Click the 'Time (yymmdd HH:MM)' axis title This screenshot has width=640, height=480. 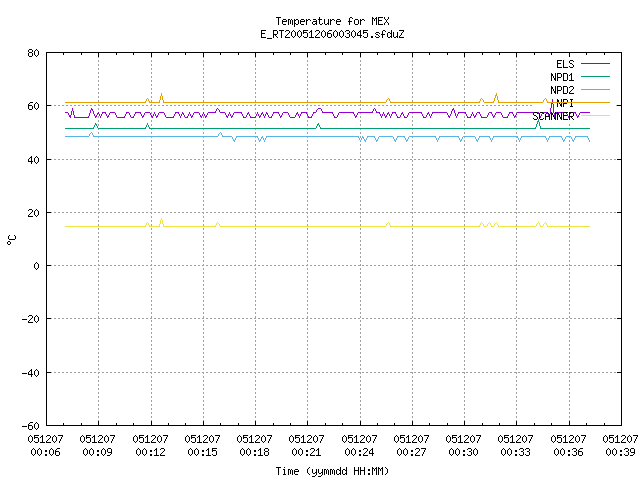pos(332,471)
